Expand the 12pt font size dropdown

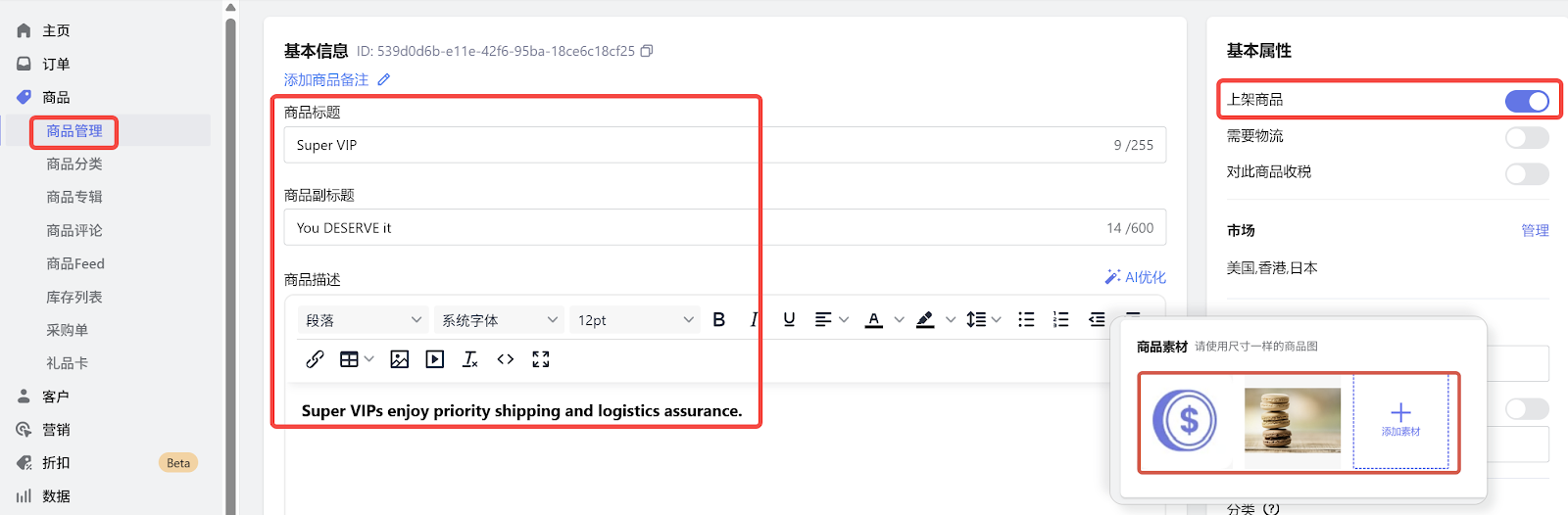tap(635, 320)
